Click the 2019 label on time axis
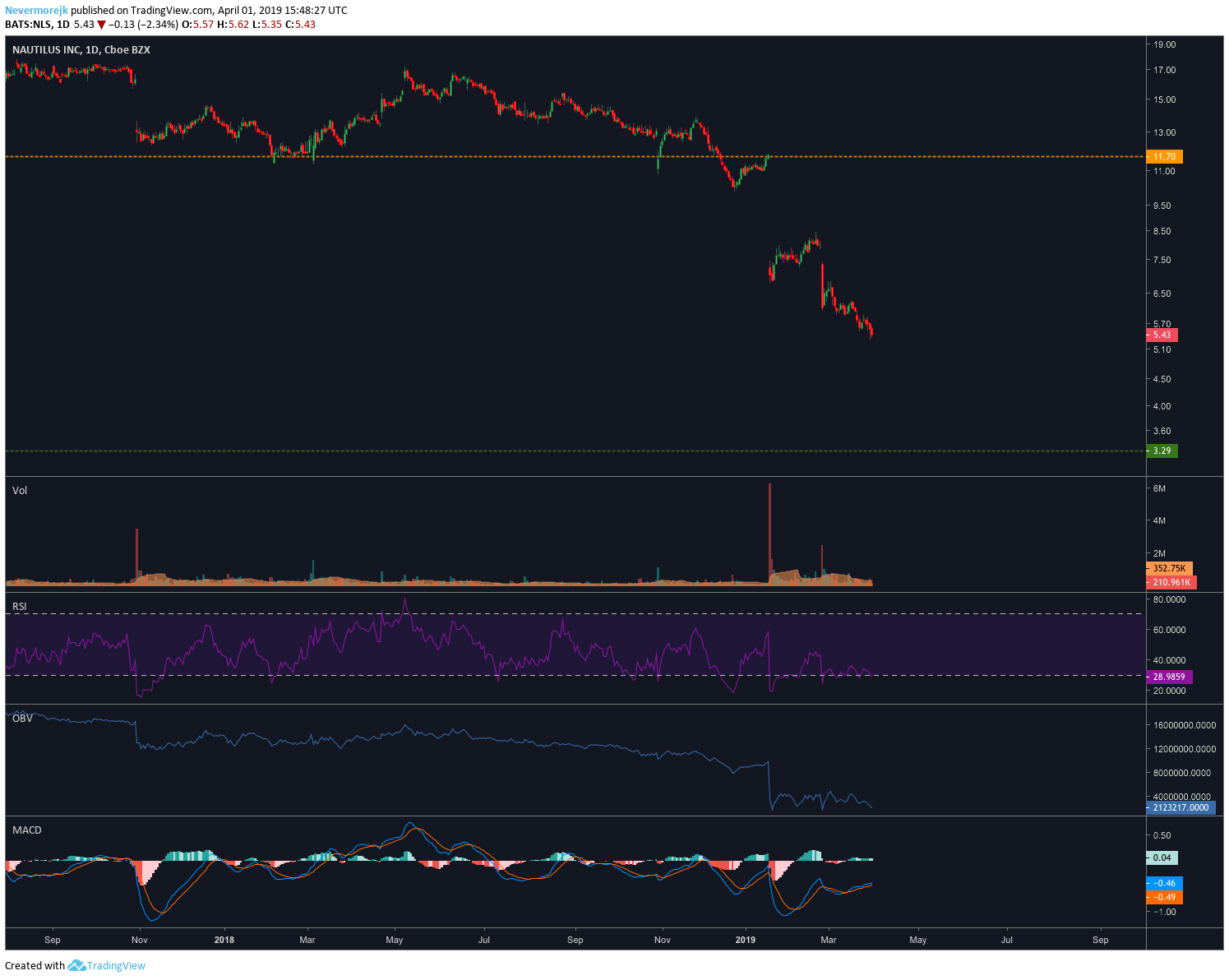The image size is (1229, 980). 745,940
